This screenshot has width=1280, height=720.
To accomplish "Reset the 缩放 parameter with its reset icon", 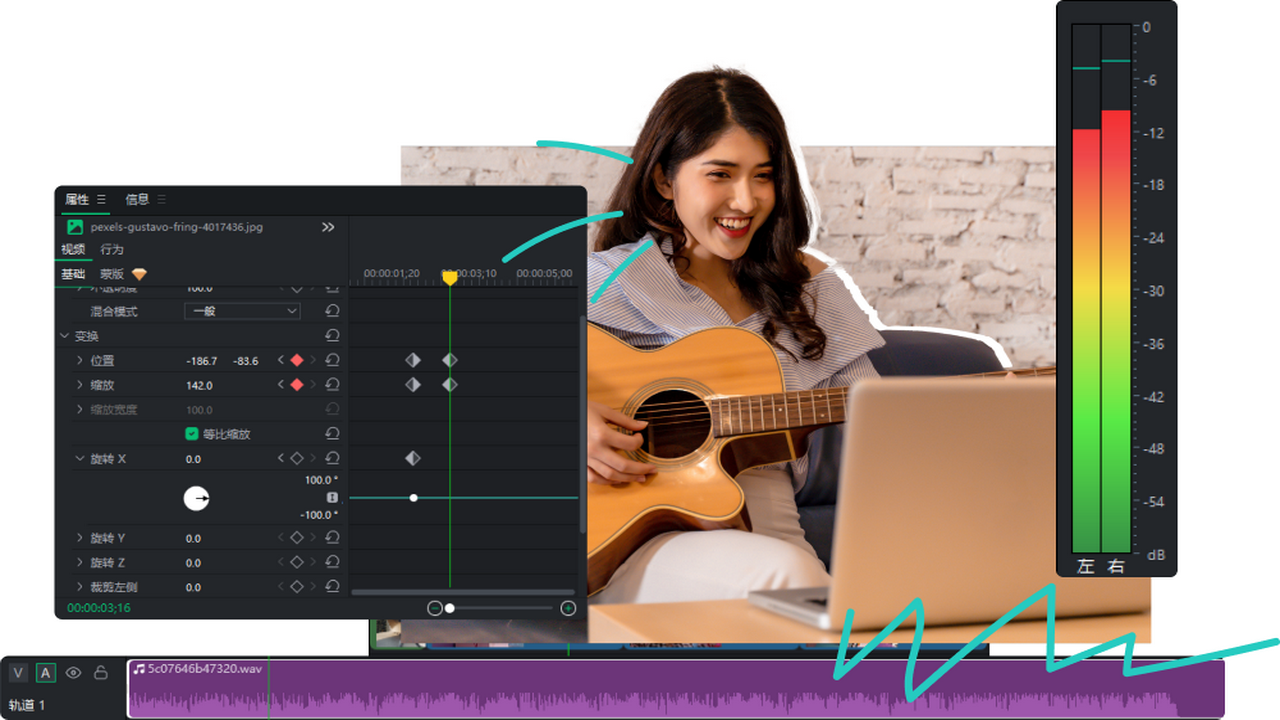I will (x=334, y=385).
